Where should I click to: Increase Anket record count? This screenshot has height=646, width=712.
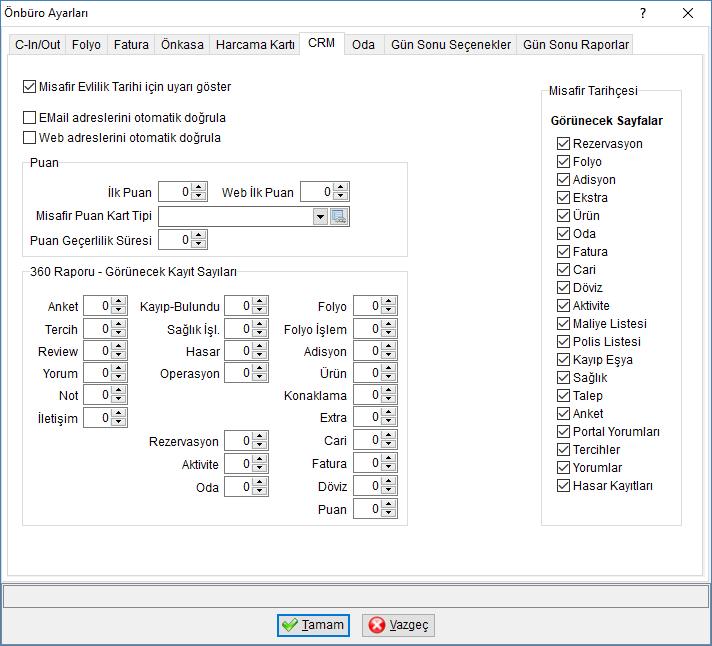(x=119, y=301)
